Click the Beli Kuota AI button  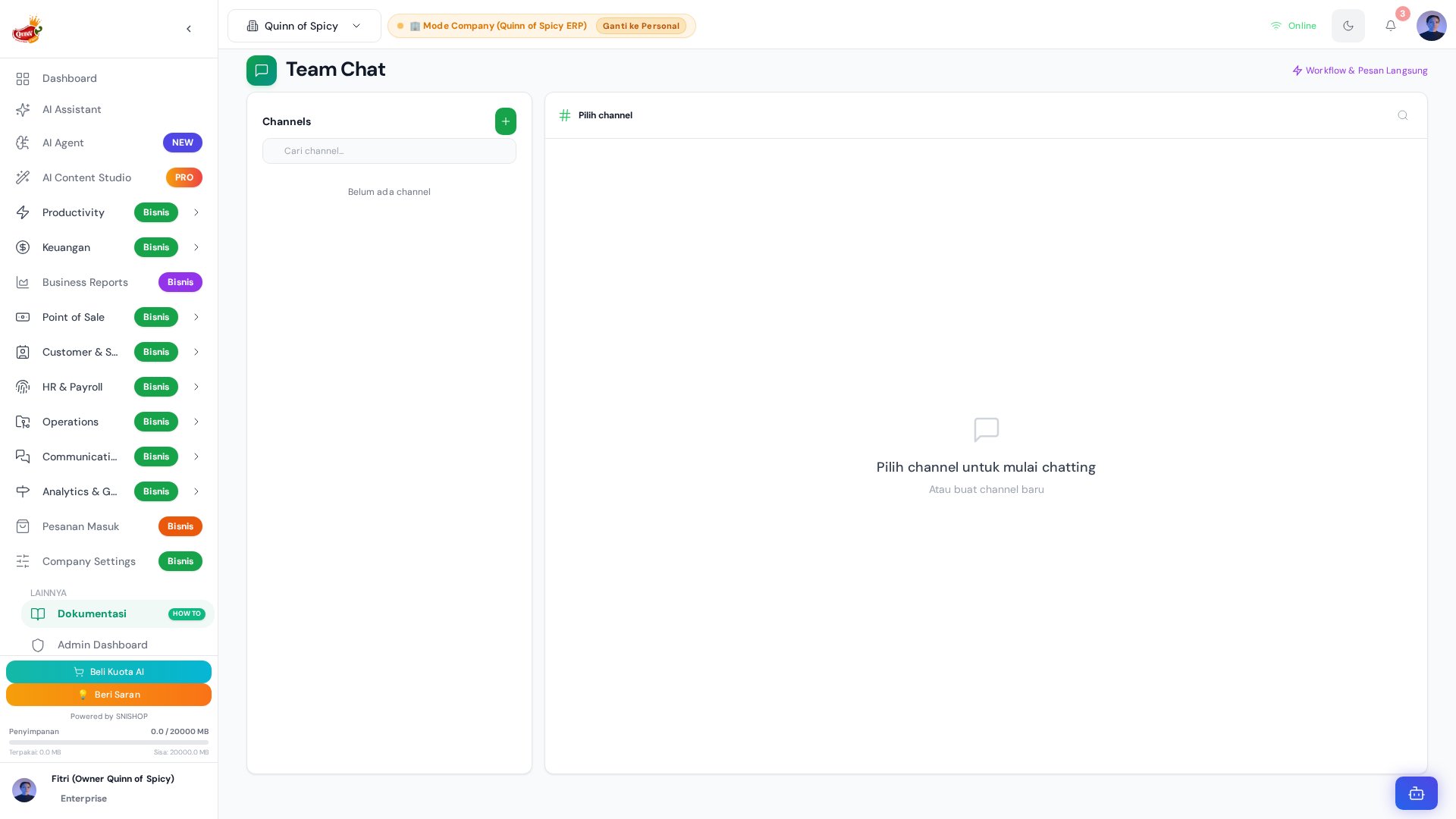point(108,672)
